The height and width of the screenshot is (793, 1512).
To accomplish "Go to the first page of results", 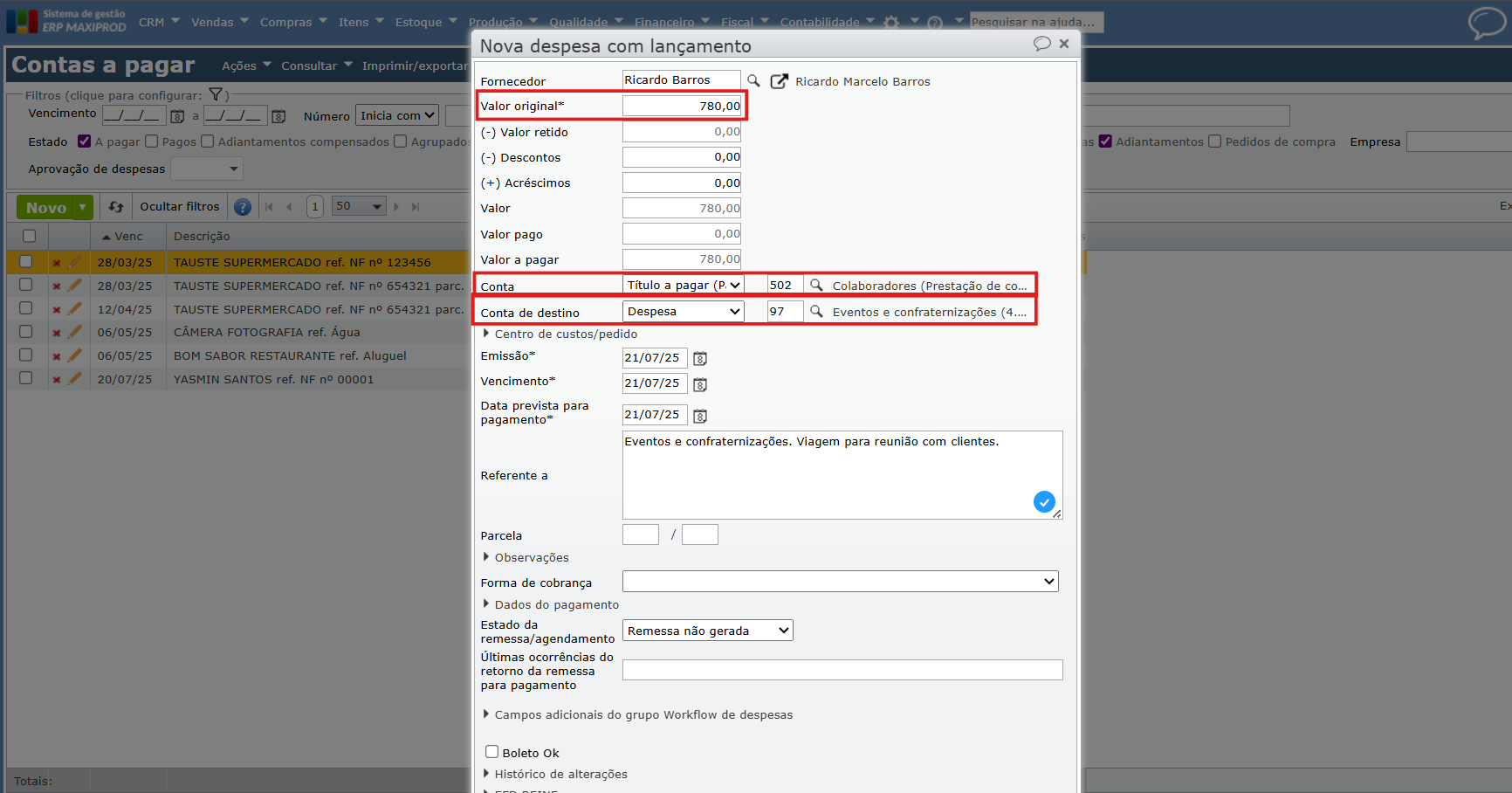I will (269, 207).
